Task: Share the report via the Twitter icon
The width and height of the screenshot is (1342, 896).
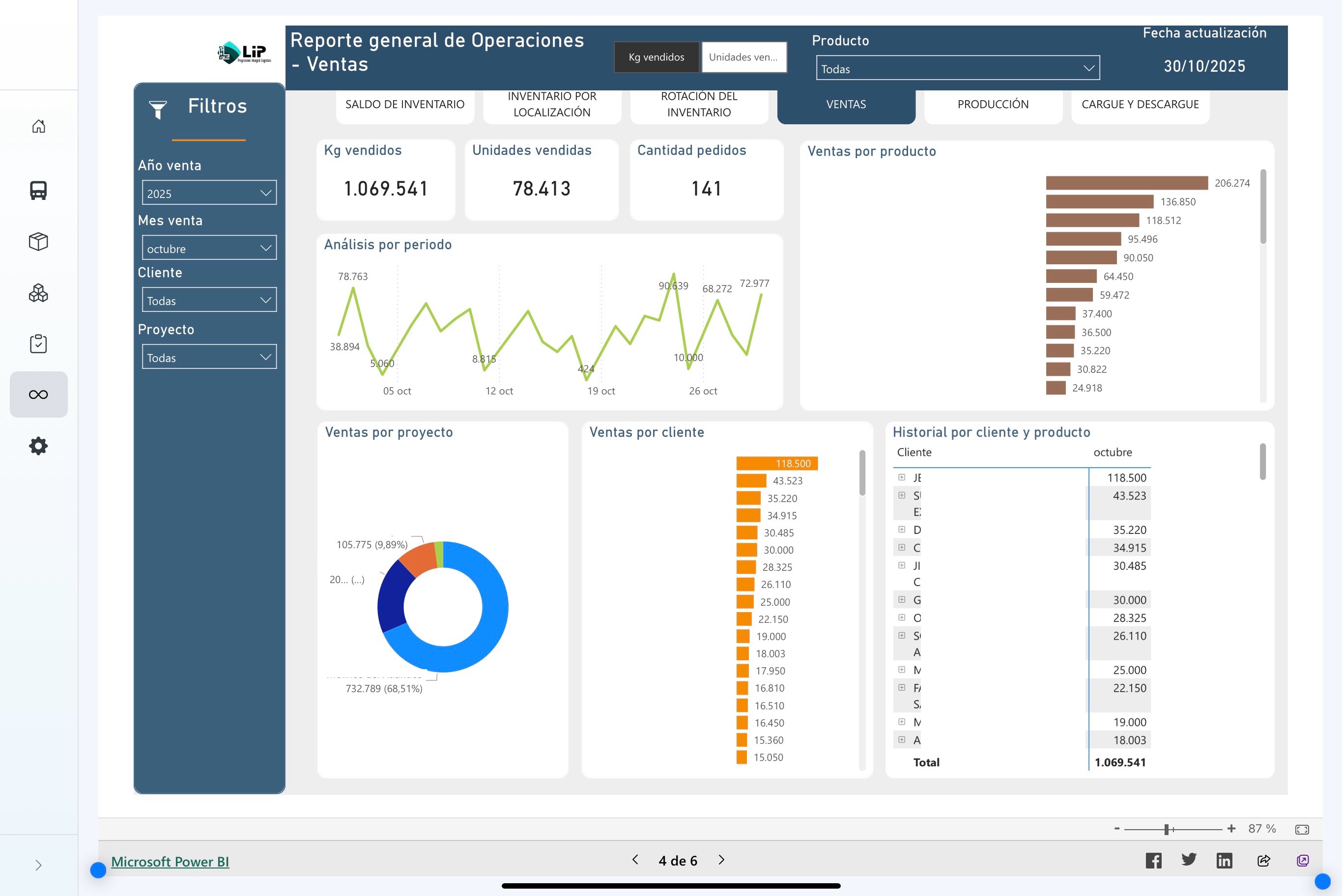Action: pos(1189,860)
